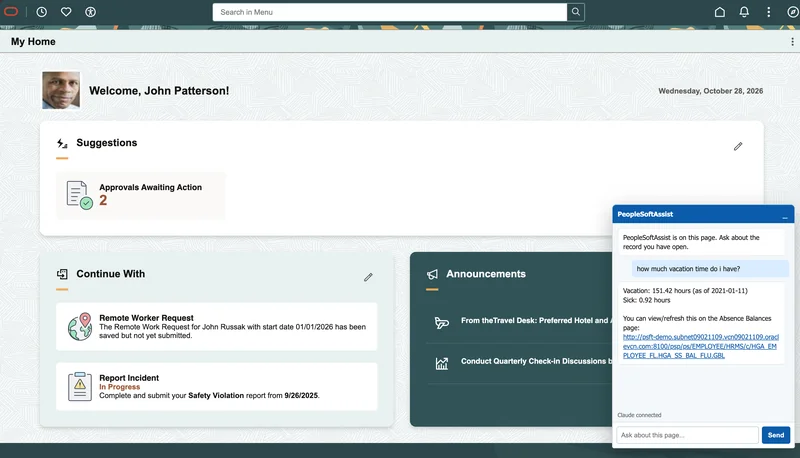Open the Absence Balances page link

pos(701,346)
